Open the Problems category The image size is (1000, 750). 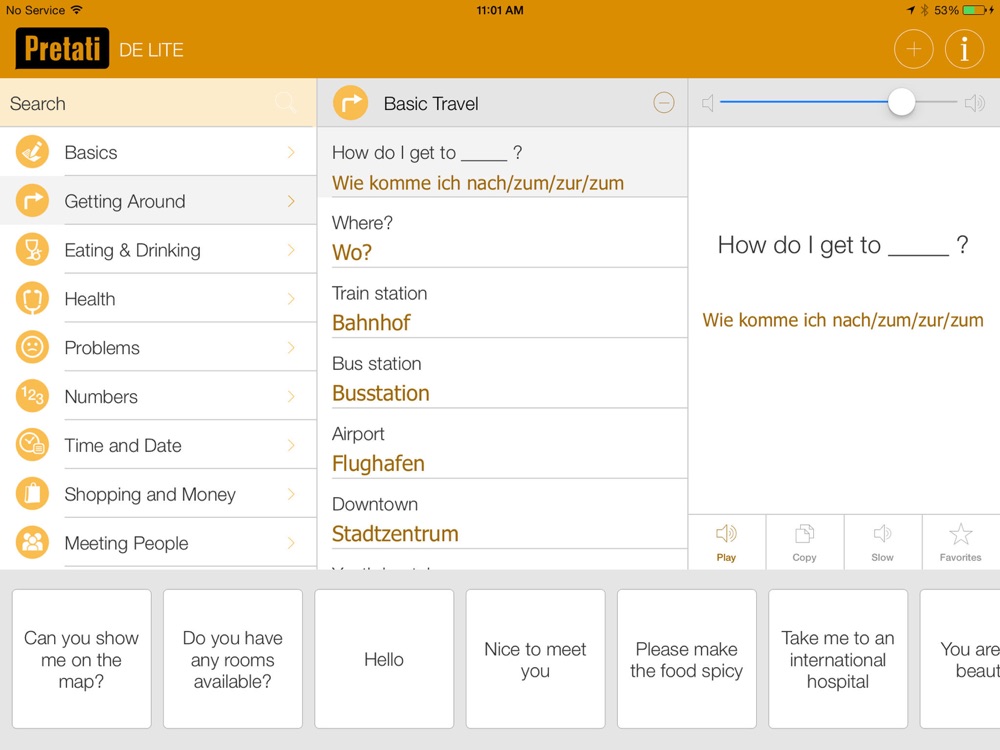pos(158,348)
